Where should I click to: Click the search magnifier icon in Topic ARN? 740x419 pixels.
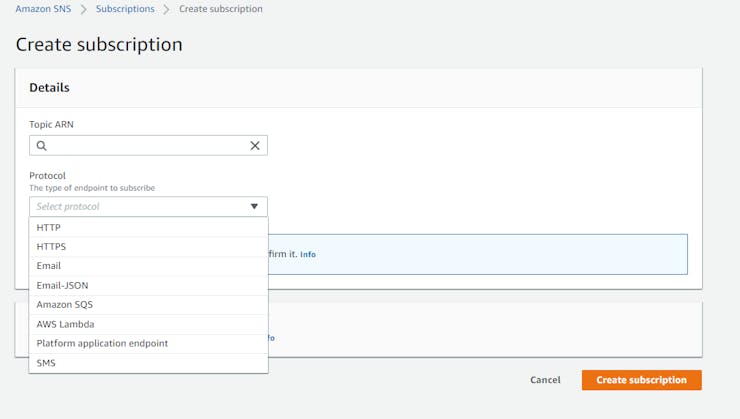41,146
